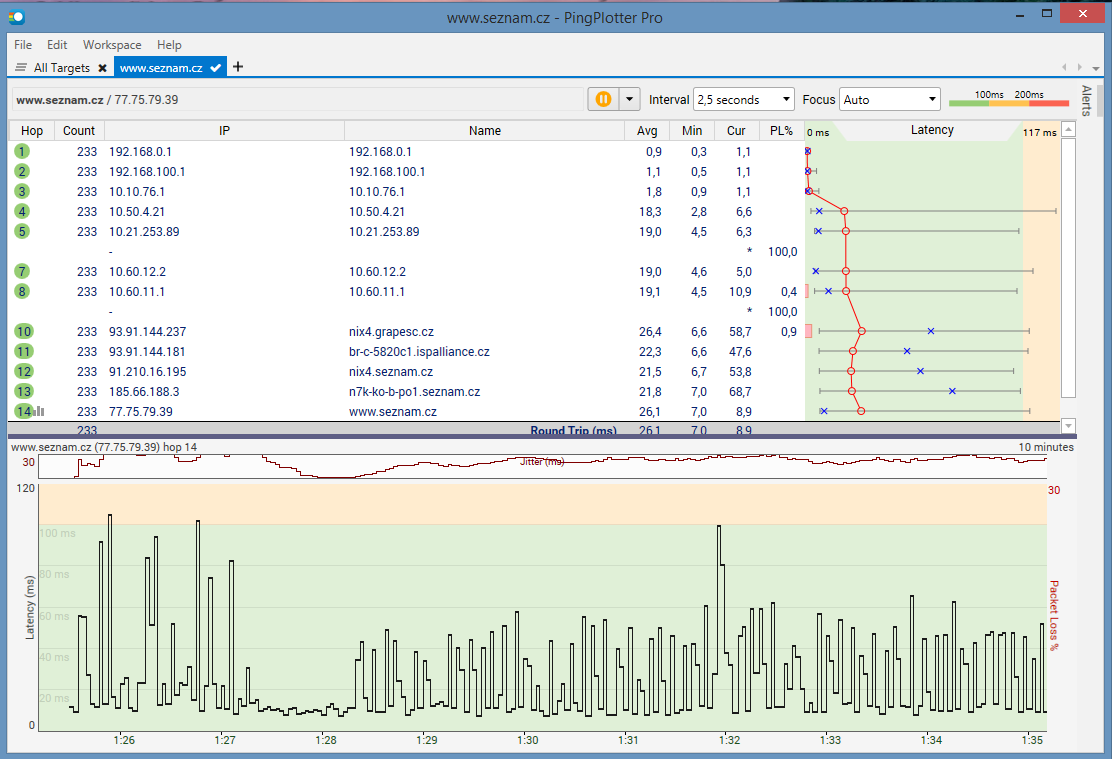Viewport: 1112px width, 759px height.
Task: Click the plus icon to add a tab
Action: [x=238, y=67]
